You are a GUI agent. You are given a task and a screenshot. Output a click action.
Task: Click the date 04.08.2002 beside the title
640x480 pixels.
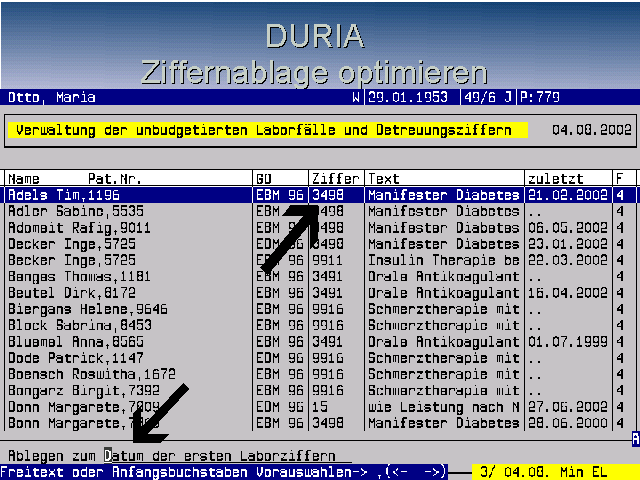click(592, 130)
